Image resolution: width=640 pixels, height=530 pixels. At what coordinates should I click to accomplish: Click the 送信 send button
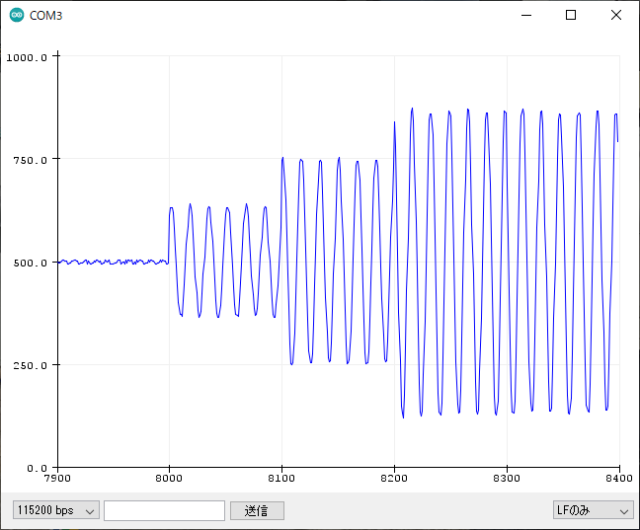click(257, 510)
